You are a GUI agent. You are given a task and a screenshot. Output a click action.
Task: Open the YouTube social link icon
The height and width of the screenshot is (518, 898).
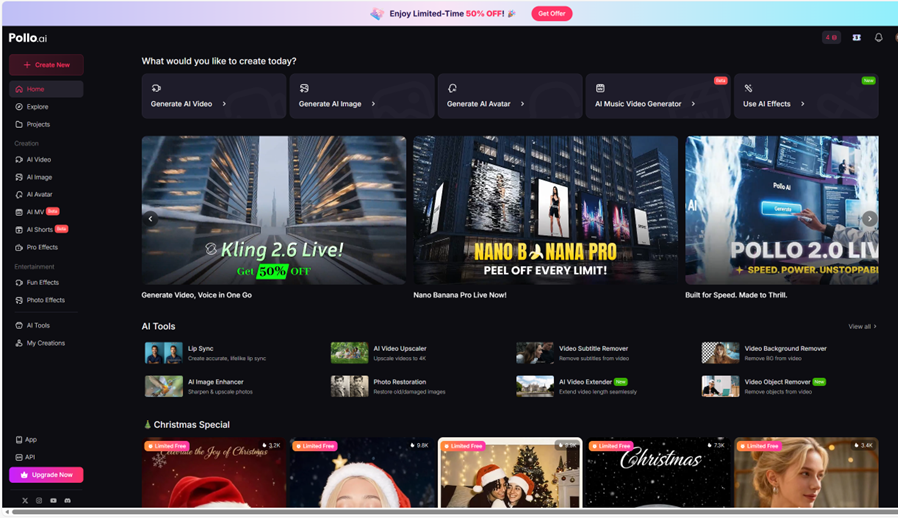coord(53,500)
